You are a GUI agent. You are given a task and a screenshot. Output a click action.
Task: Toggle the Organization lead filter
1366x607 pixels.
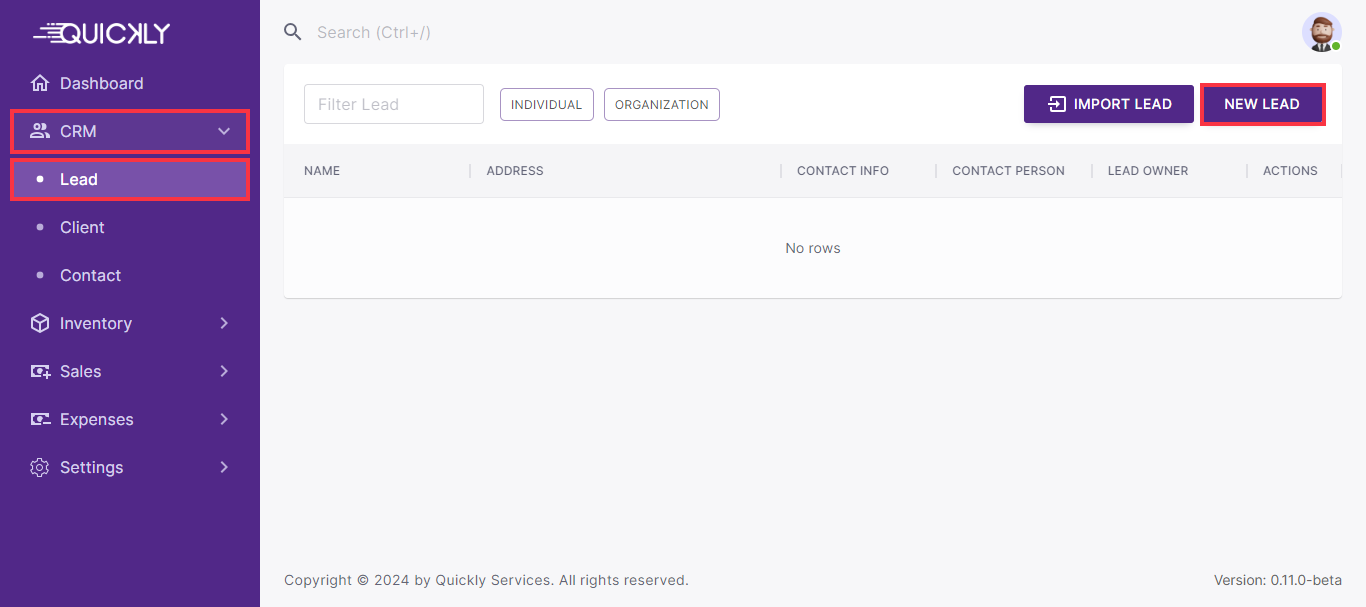pyautogui.click(x=661, y=104)
